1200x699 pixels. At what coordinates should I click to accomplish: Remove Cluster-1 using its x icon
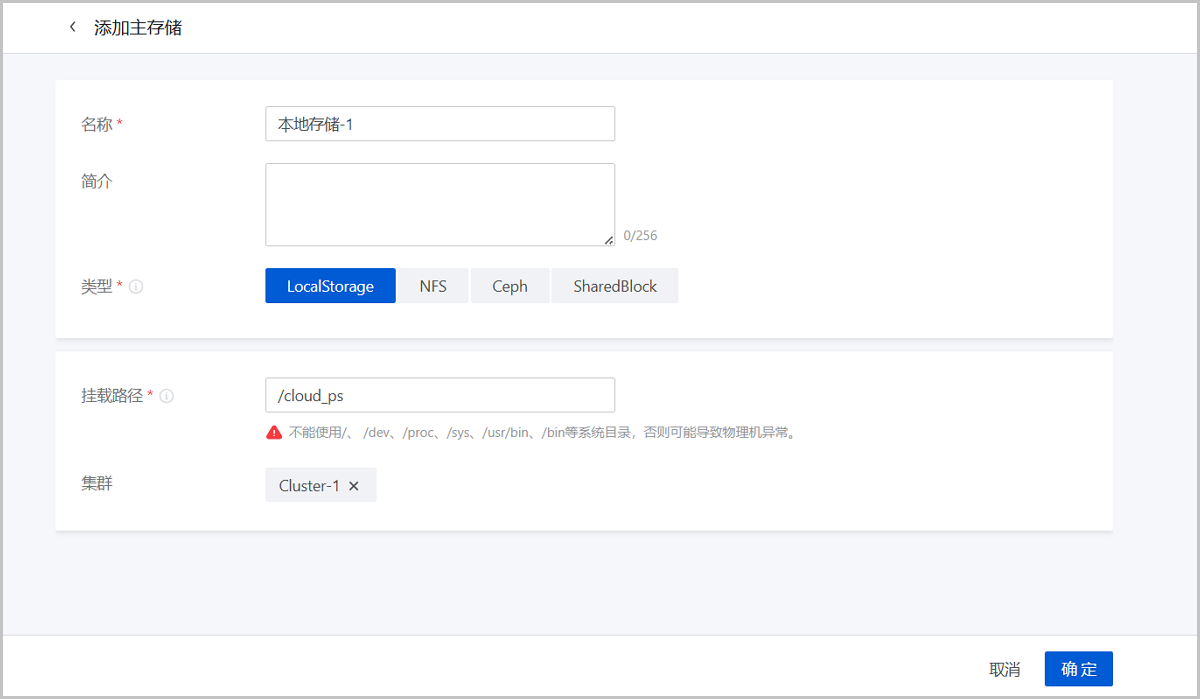coord(354,486)
